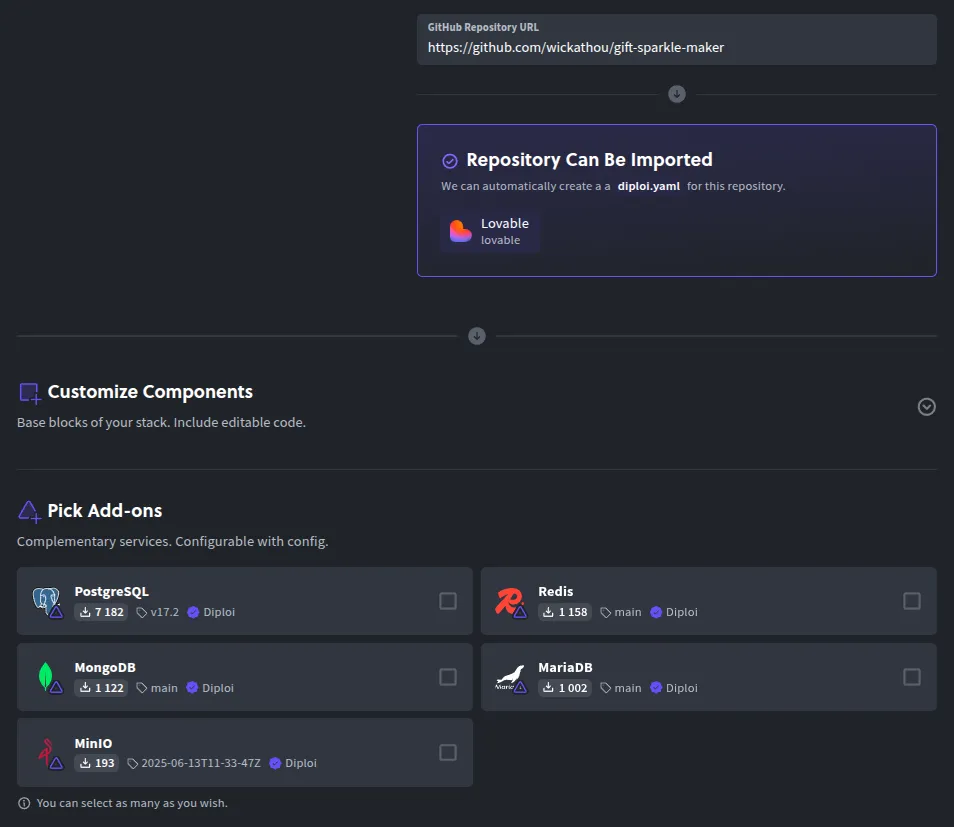This screenshot has width=954, height=827.
Task: Toggle the MinIO add-on checkbox
Action: point(448,752)
